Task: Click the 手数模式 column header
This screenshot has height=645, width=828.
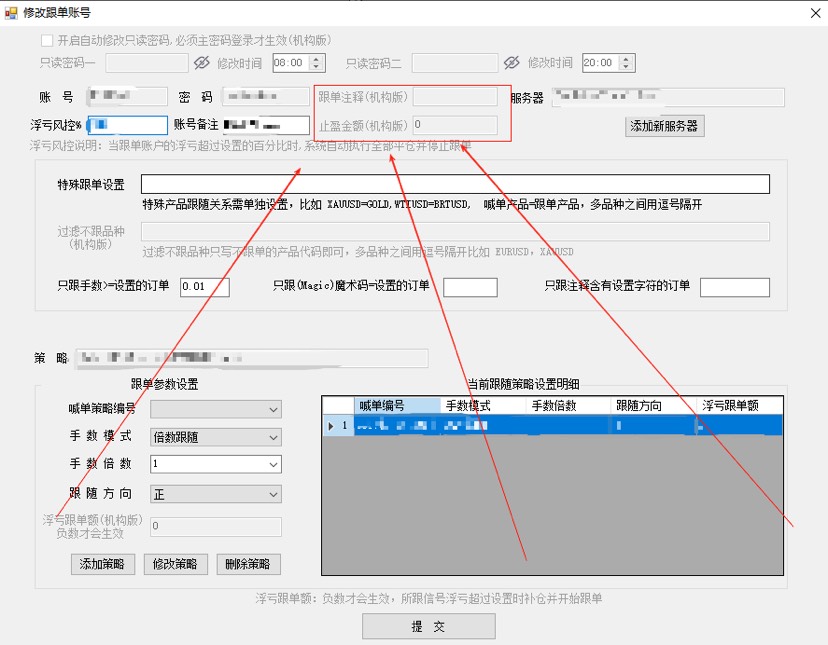Action: (483, 406)
